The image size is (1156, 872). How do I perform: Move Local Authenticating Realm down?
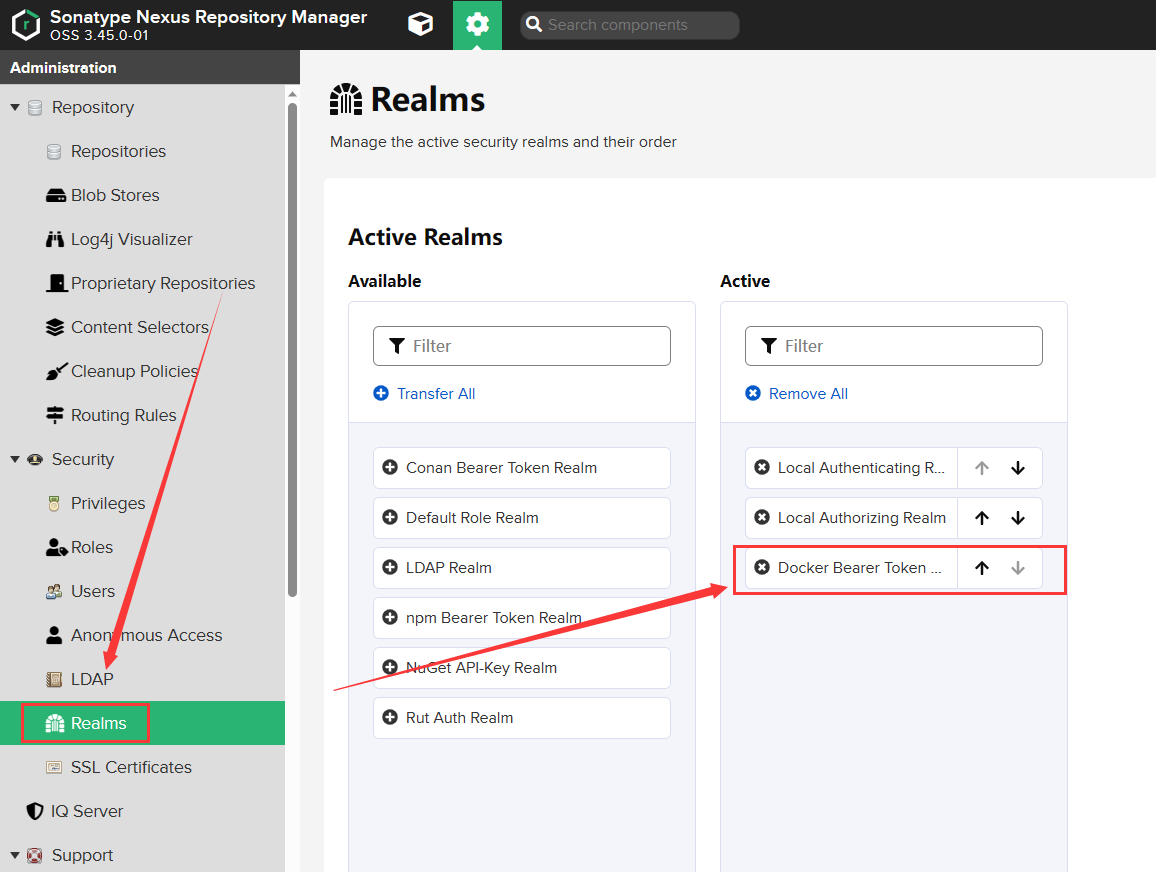click(x=1018, y=468)
